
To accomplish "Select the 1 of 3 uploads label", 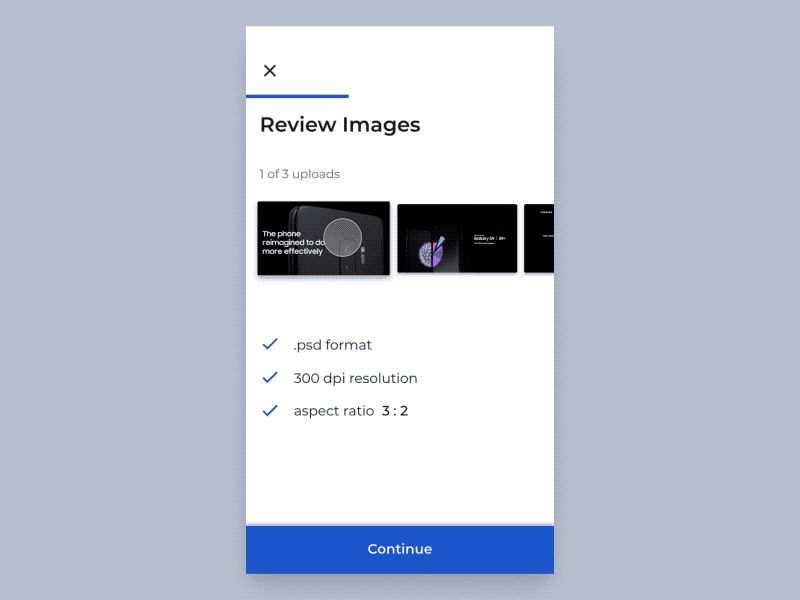I will (x=300, y=174).
